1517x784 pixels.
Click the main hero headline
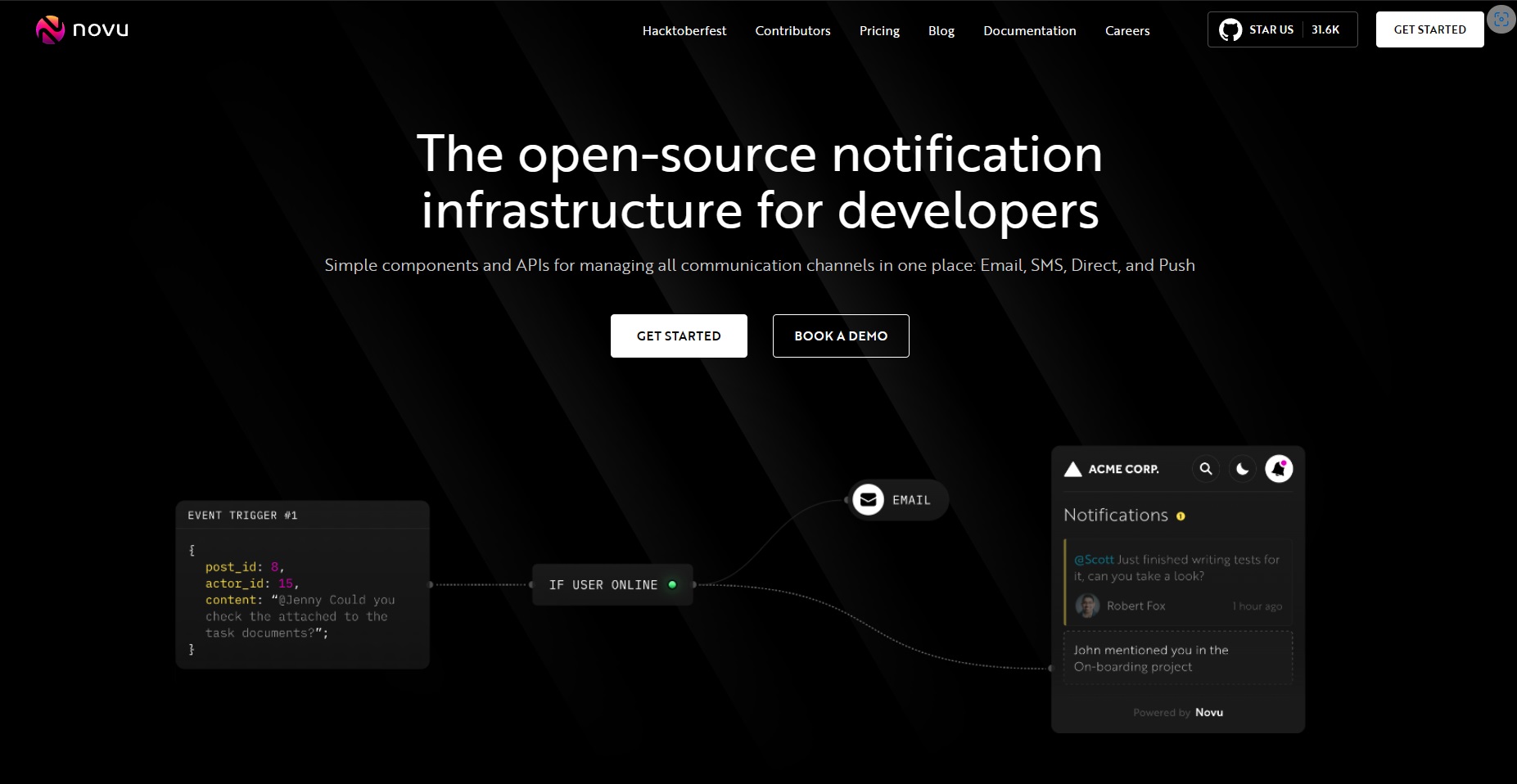pyautogui.click(x=760, y=182)
